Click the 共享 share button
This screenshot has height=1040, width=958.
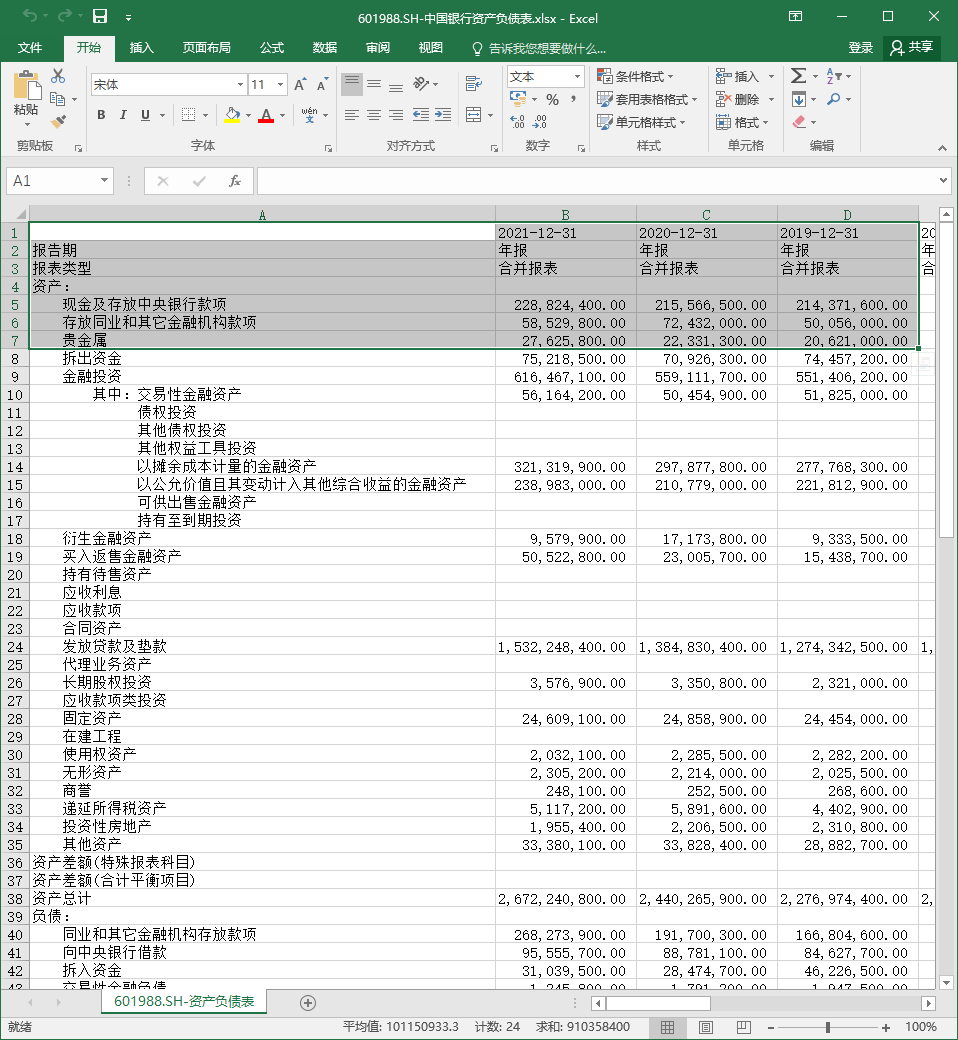[x=912, y=48]
